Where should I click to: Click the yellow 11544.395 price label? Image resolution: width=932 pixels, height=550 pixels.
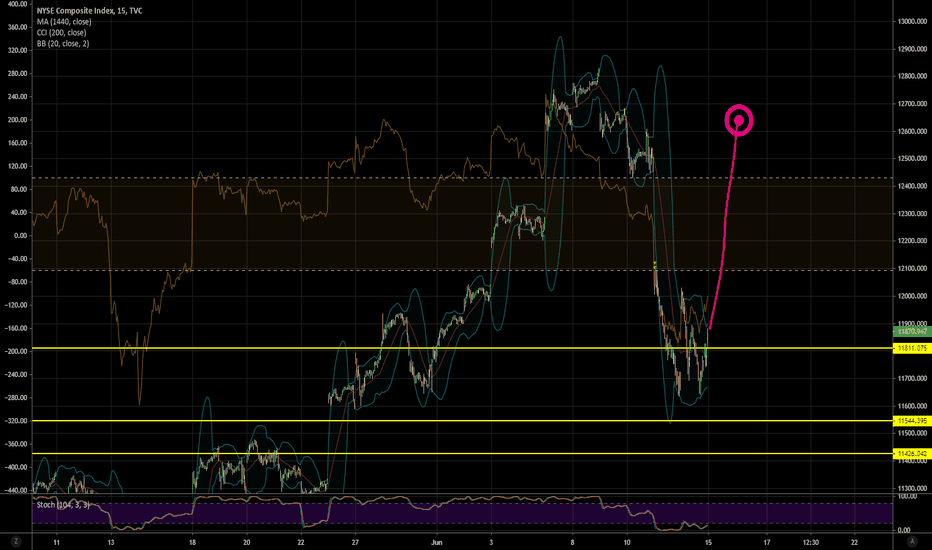pos(912,421)
